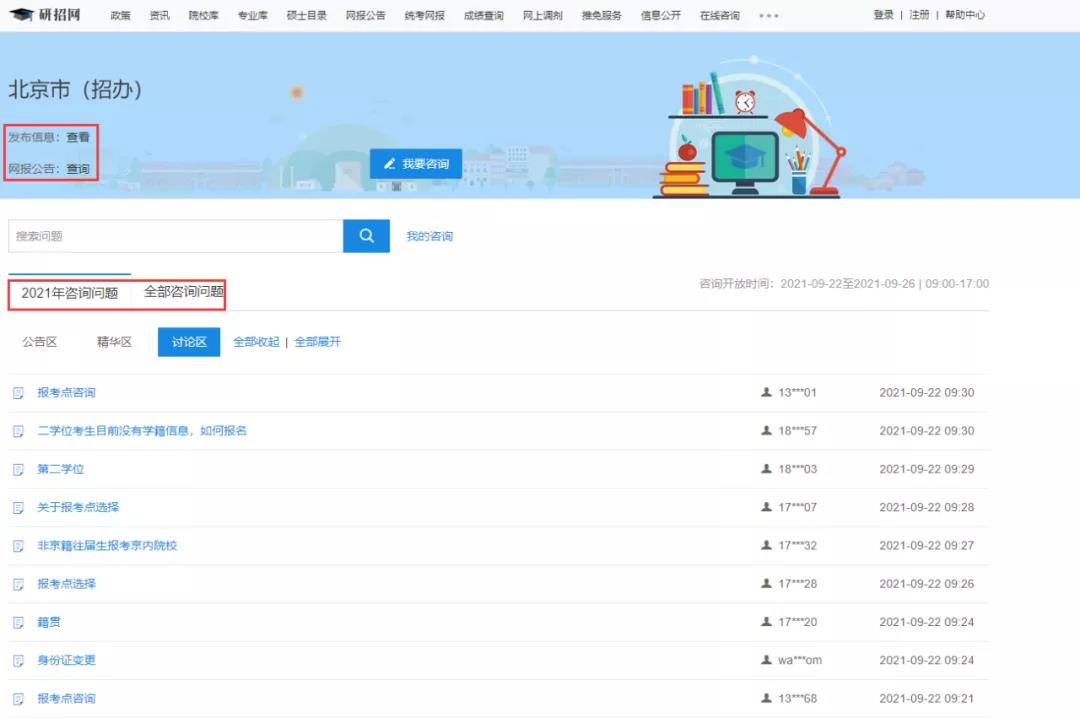The width and height of the screenshot is (1080, 718).
Task: Switch to 全部咨询问题 tab
Action: tap(184, 292)
